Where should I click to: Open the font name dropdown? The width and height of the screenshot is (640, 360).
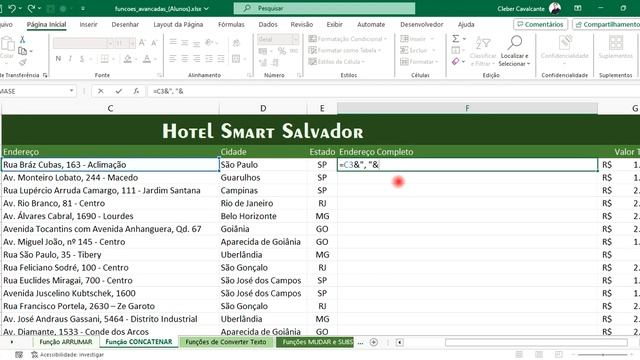click(x=110, y=43)
